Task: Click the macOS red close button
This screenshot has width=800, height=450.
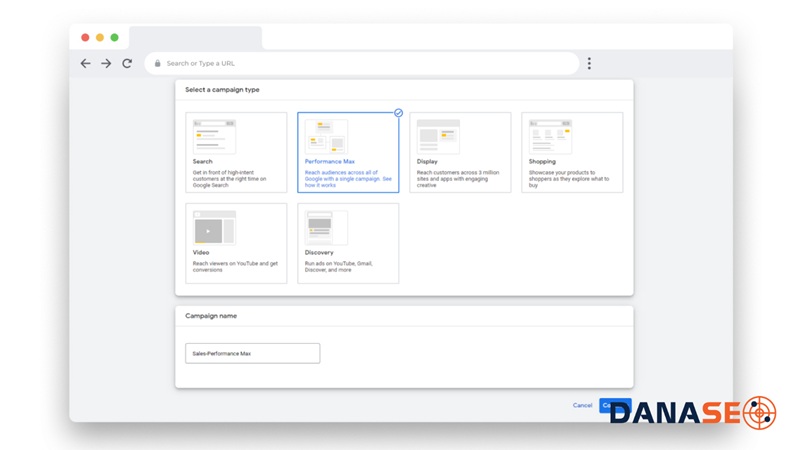Action: pos(85,37)
